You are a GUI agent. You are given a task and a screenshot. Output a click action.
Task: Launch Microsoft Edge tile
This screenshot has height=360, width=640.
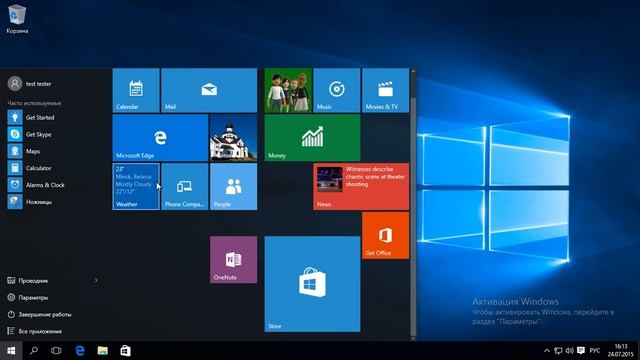[x=160, y=138]
